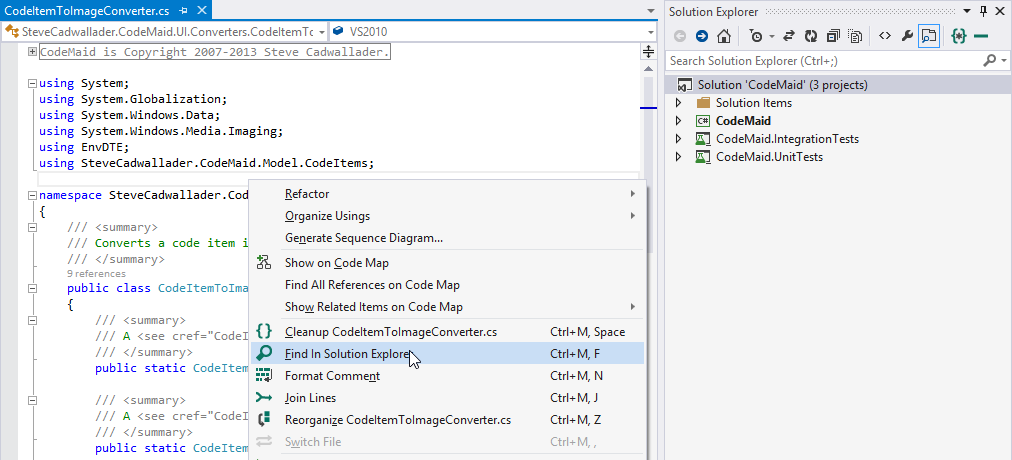Click the Refresh icon in Solution Explorer
The width and height of the screenshot is (1012, 460).
[811, 36]
